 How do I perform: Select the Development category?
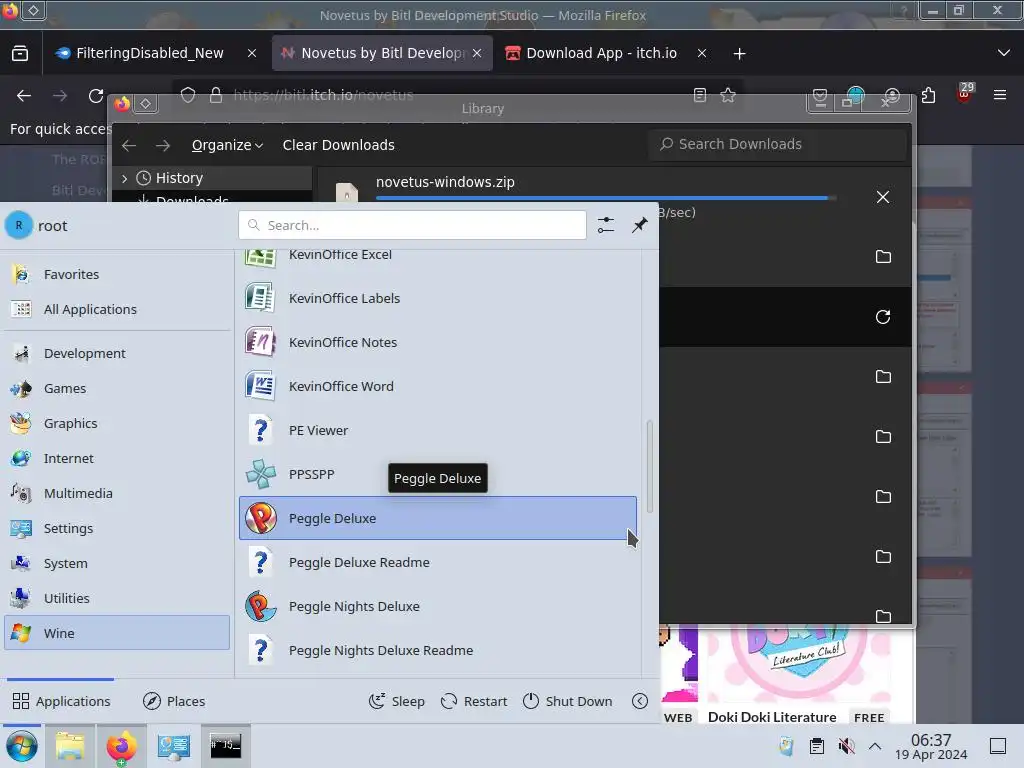(x=117, y=353)
